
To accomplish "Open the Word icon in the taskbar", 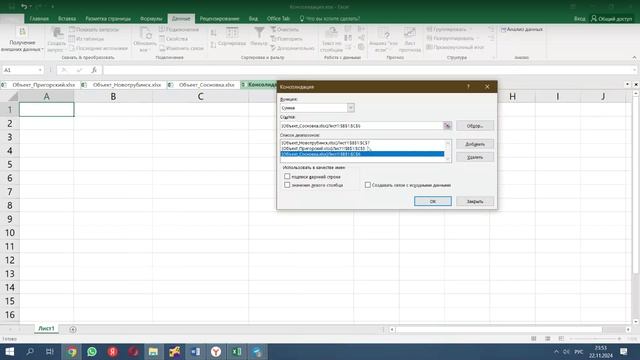I will tap(195, 351).
